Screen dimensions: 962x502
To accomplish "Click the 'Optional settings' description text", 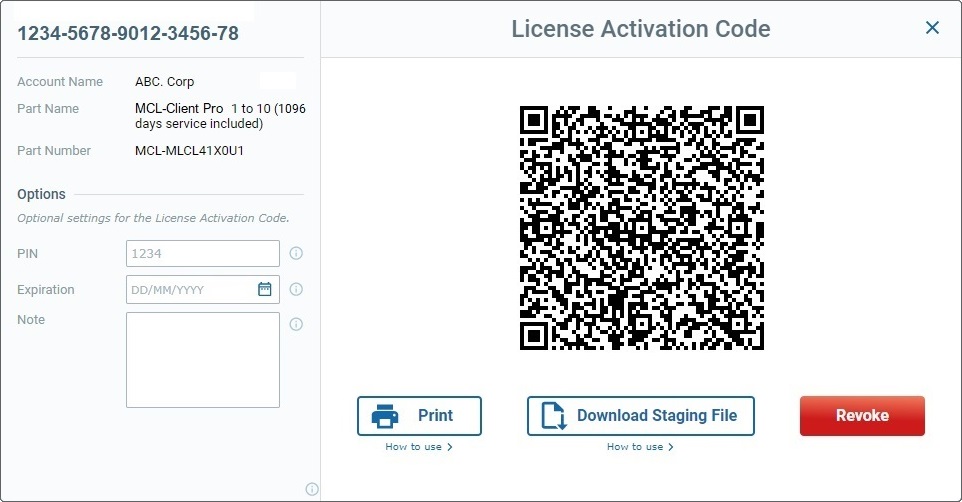I will click(153, 218).
